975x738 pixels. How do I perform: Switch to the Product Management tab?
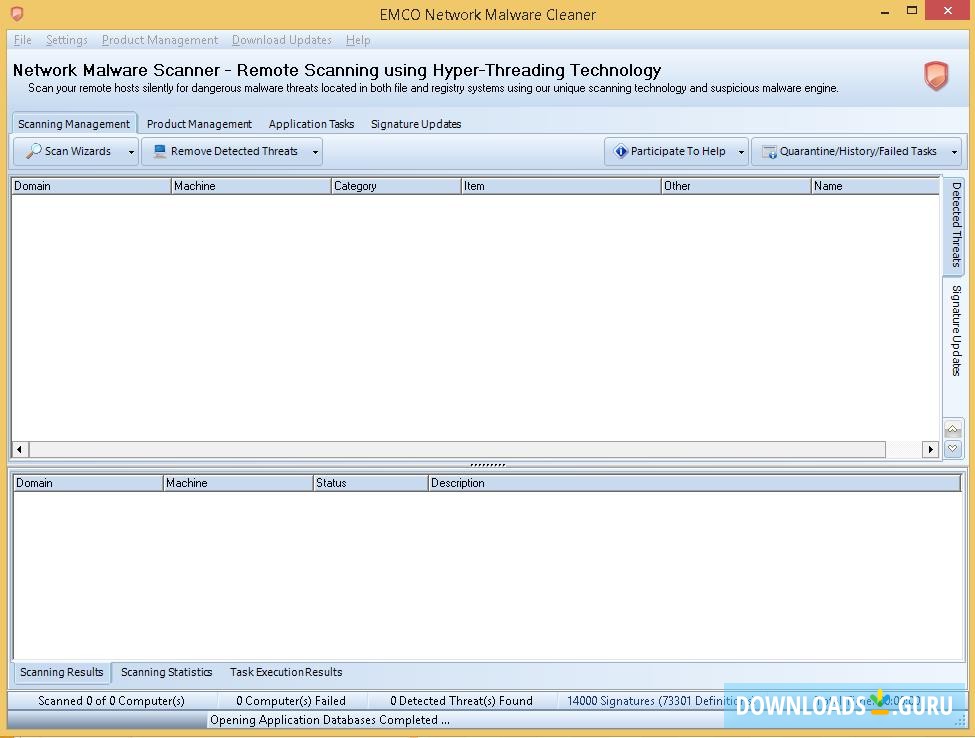tap(199, 124)
